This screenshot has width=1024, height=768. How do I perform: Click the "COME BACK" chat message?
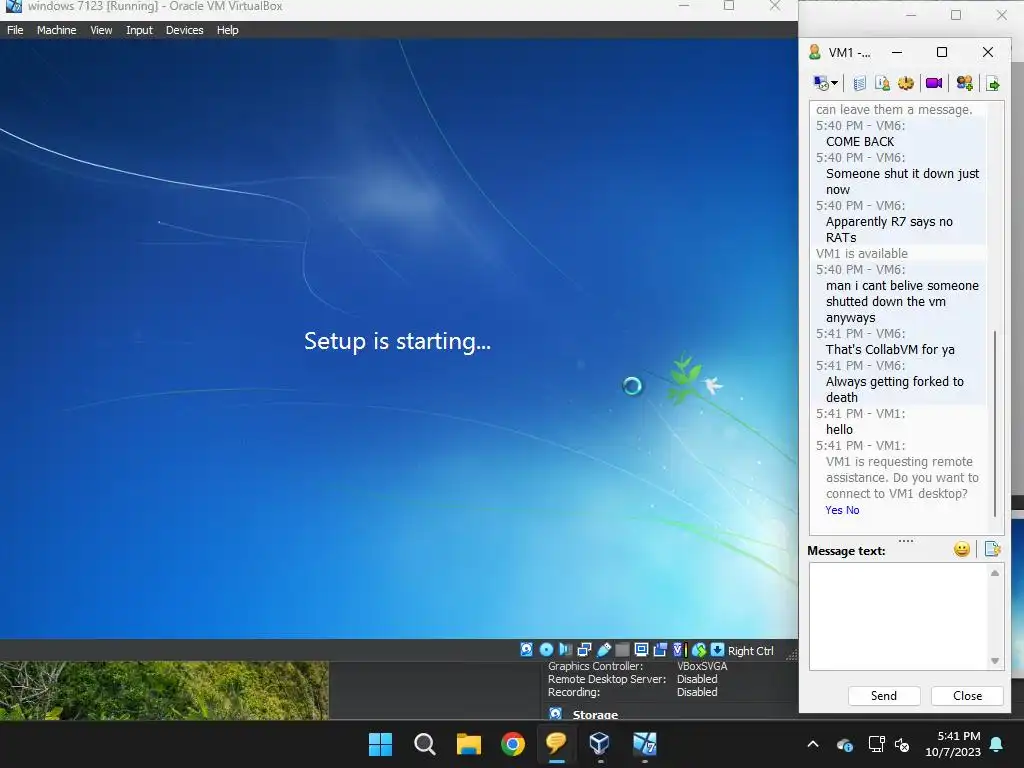(859, 142)
